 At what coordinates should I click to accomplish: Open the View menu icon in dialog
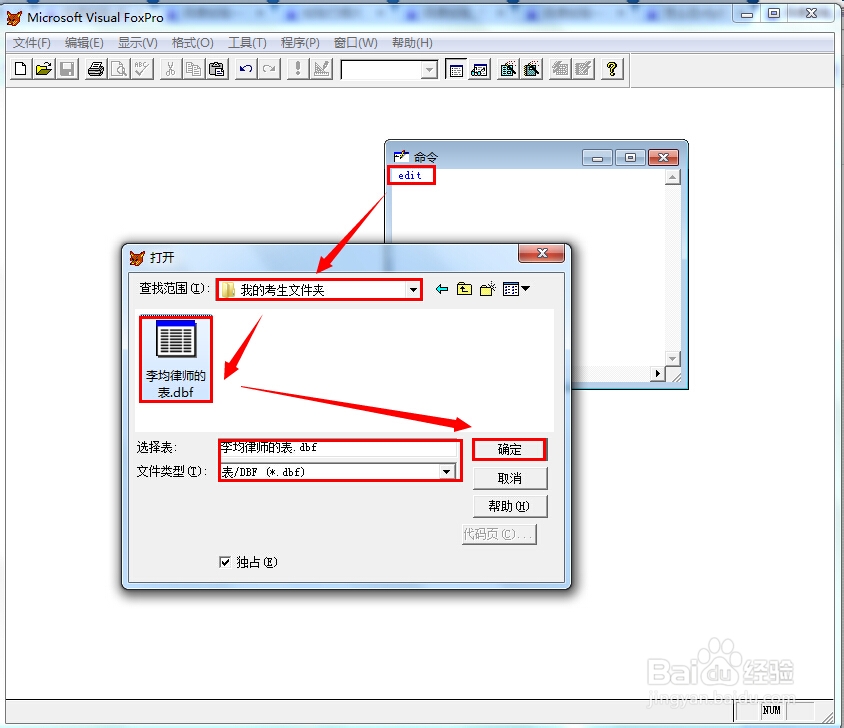pyautogui.click(x=516, y=289)
